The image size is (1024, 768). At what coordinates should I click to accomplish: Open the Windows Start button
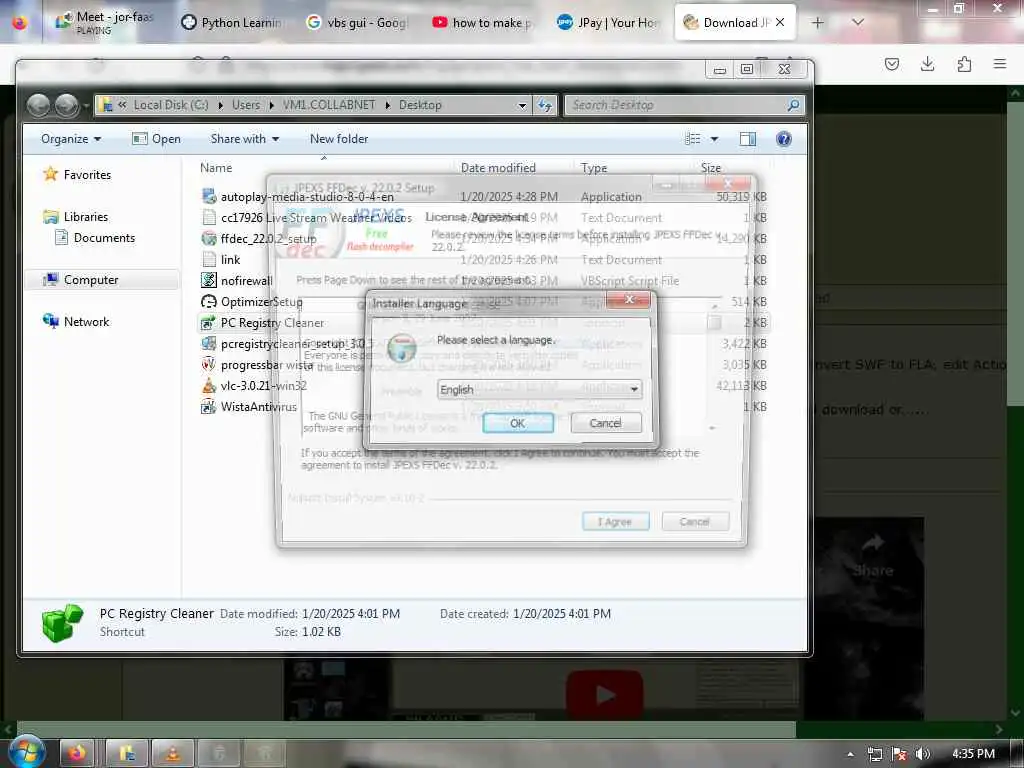click(x=27, y=753)
